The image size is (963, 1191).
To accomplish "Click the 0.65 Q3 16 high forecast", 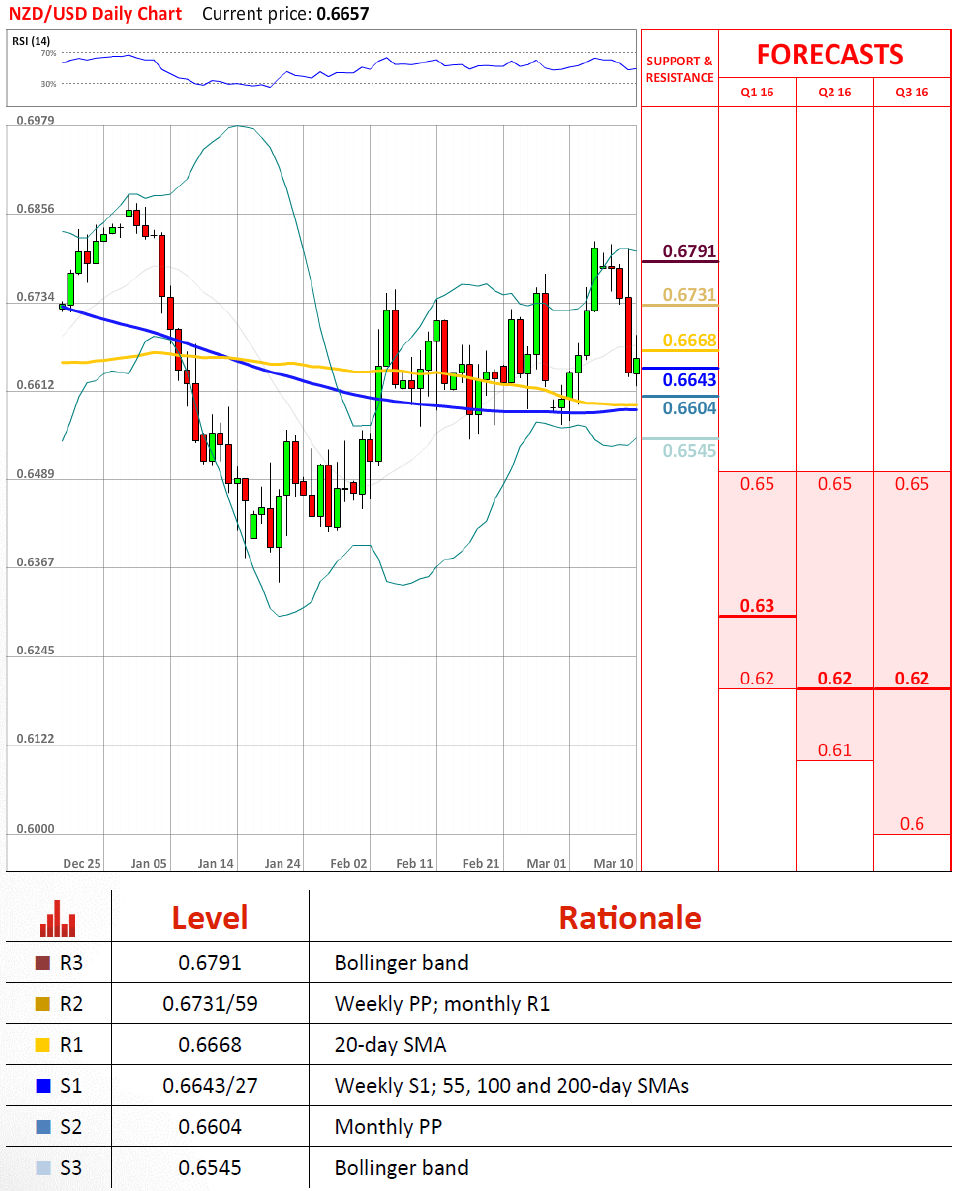I will point(912,484).
